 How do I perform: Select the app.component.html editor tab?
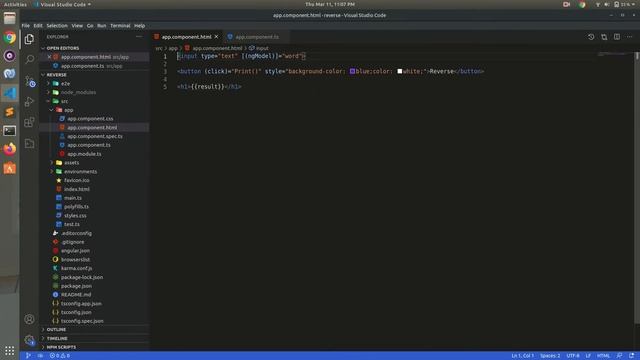(x=187, y=37)
